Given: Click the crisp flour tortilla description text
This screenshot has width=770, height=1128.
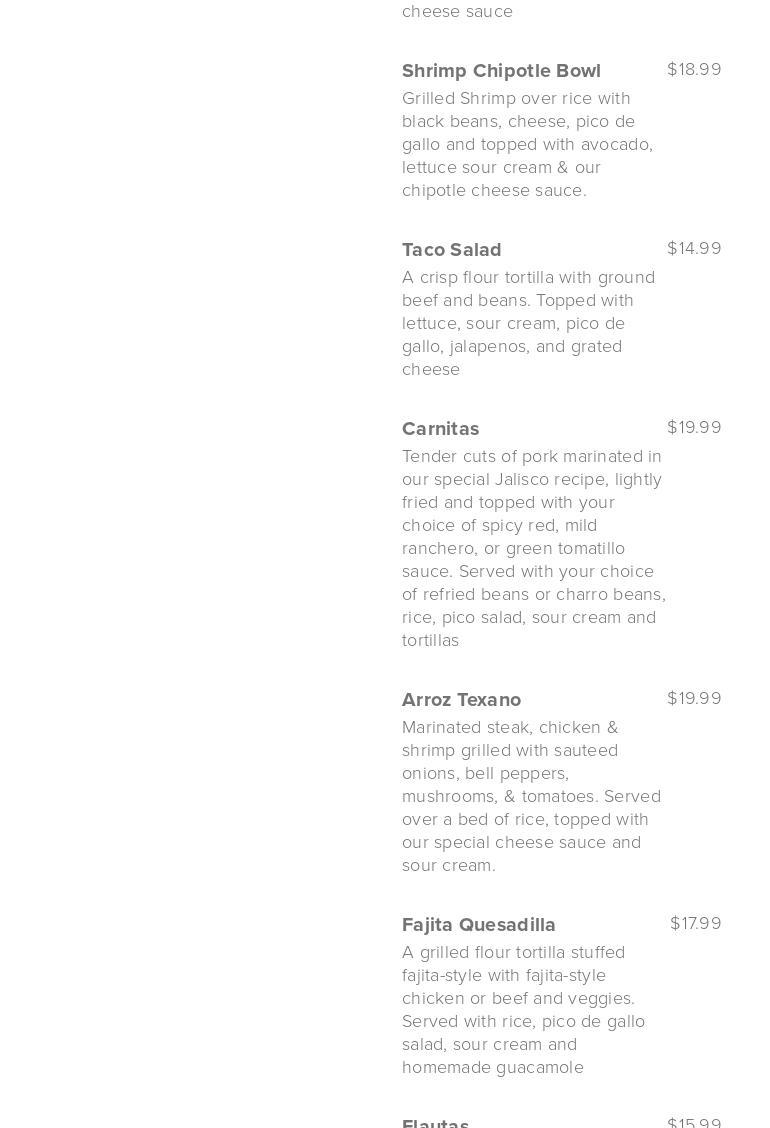Looking at the screenshot, I should coord(528,323).
